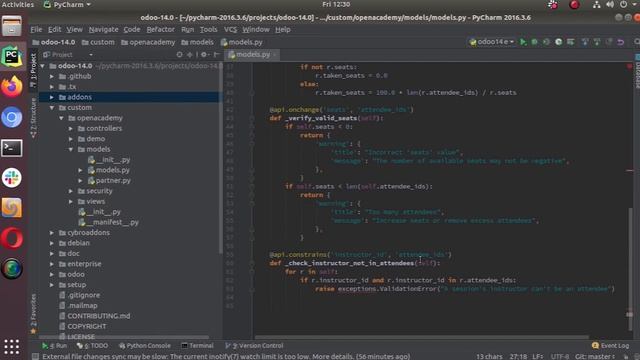Toggle the Run tool window
The width and height of the screenshot is (640, 360).
click(55, 346)
